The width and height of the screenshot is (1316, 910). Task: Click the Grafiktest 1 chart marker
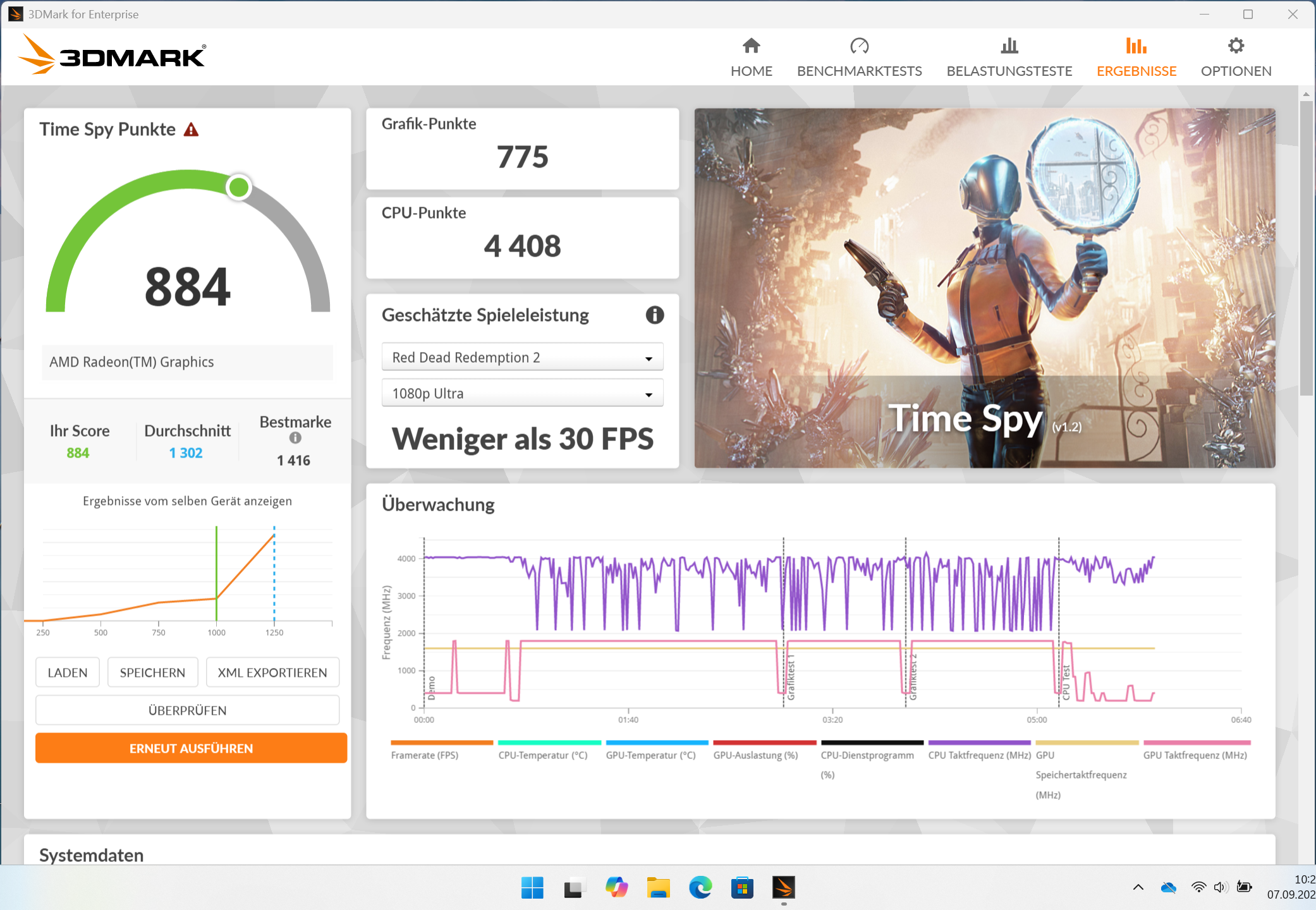[x=790, y=677]
